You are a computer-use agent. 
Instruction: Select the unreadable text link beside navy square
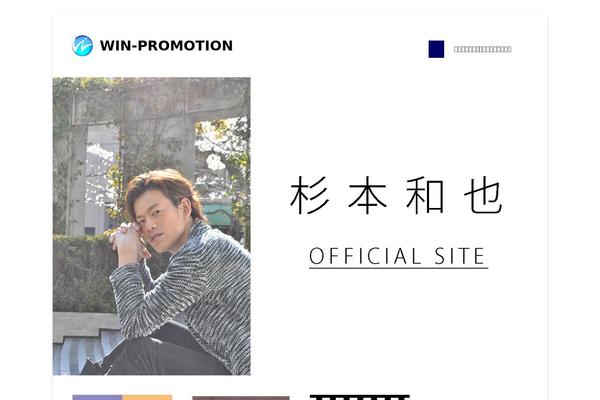coord(483,49)
